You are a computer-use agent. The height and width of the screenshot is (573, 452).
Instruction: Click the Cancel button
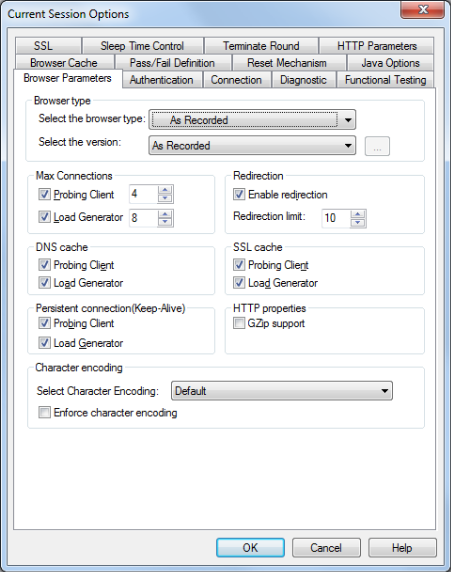click(326, 547)
